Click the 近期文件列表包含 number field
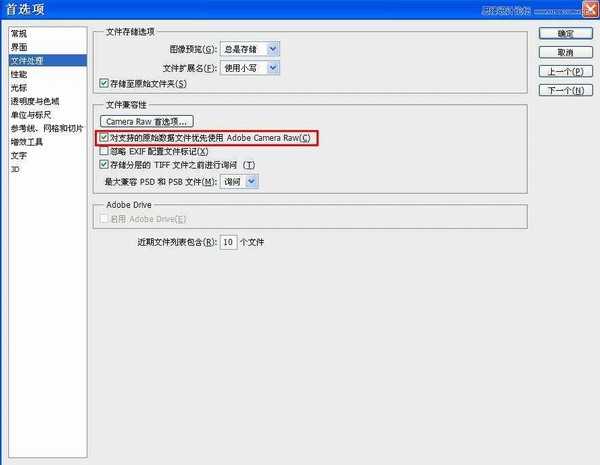600x465 pixels. 228,242
